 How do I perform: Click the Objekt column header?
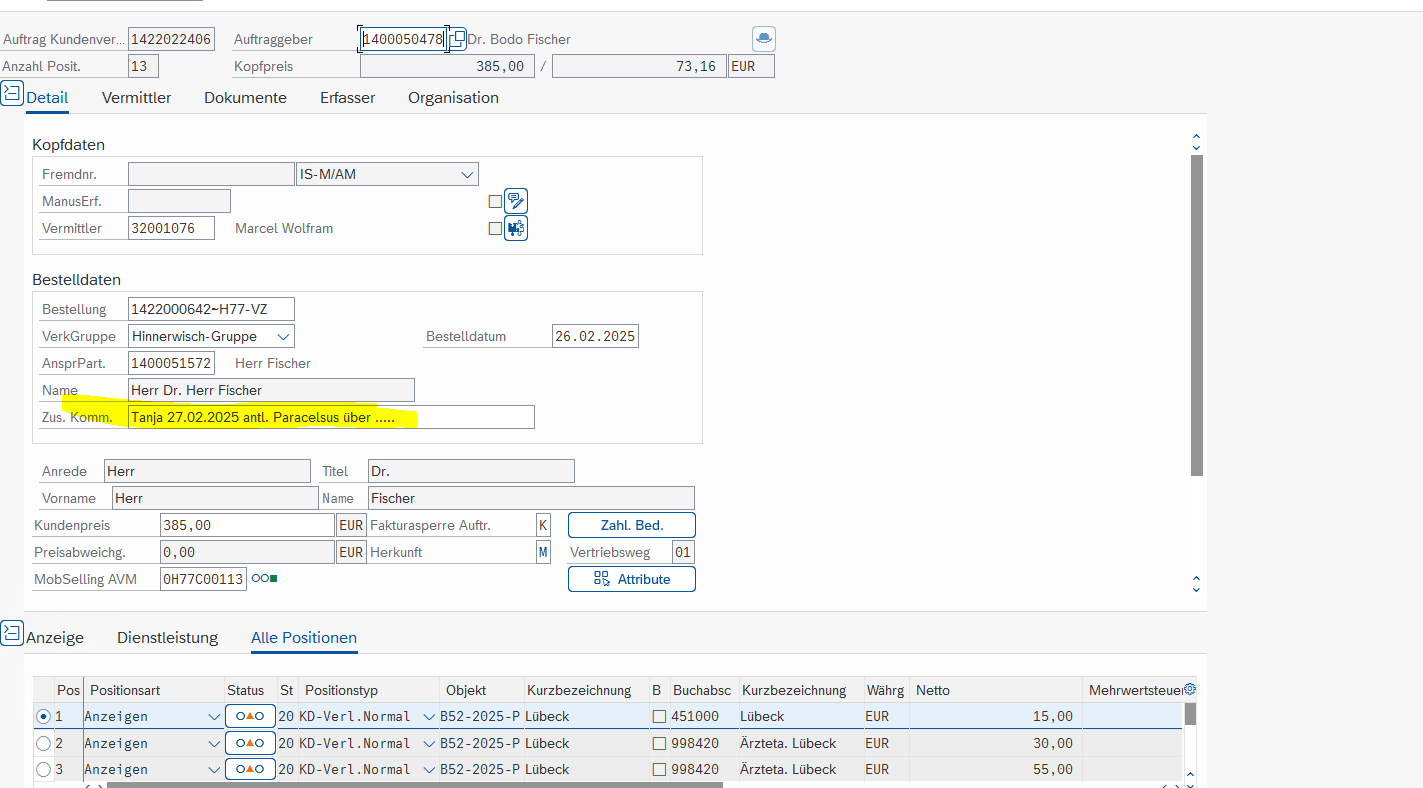pyautogui.click(x=481, y=690)
